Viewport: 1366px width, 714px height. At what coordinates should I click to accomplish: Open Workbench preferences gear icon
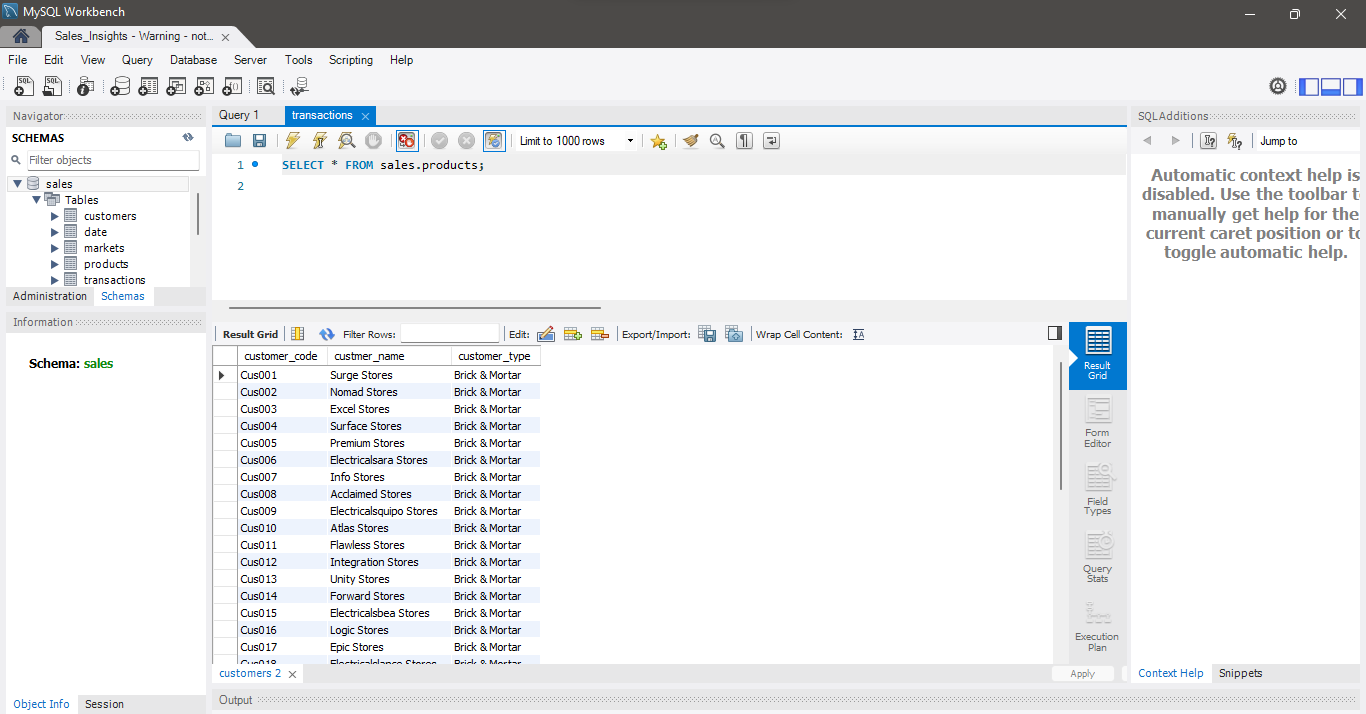tap(1278, 86)
